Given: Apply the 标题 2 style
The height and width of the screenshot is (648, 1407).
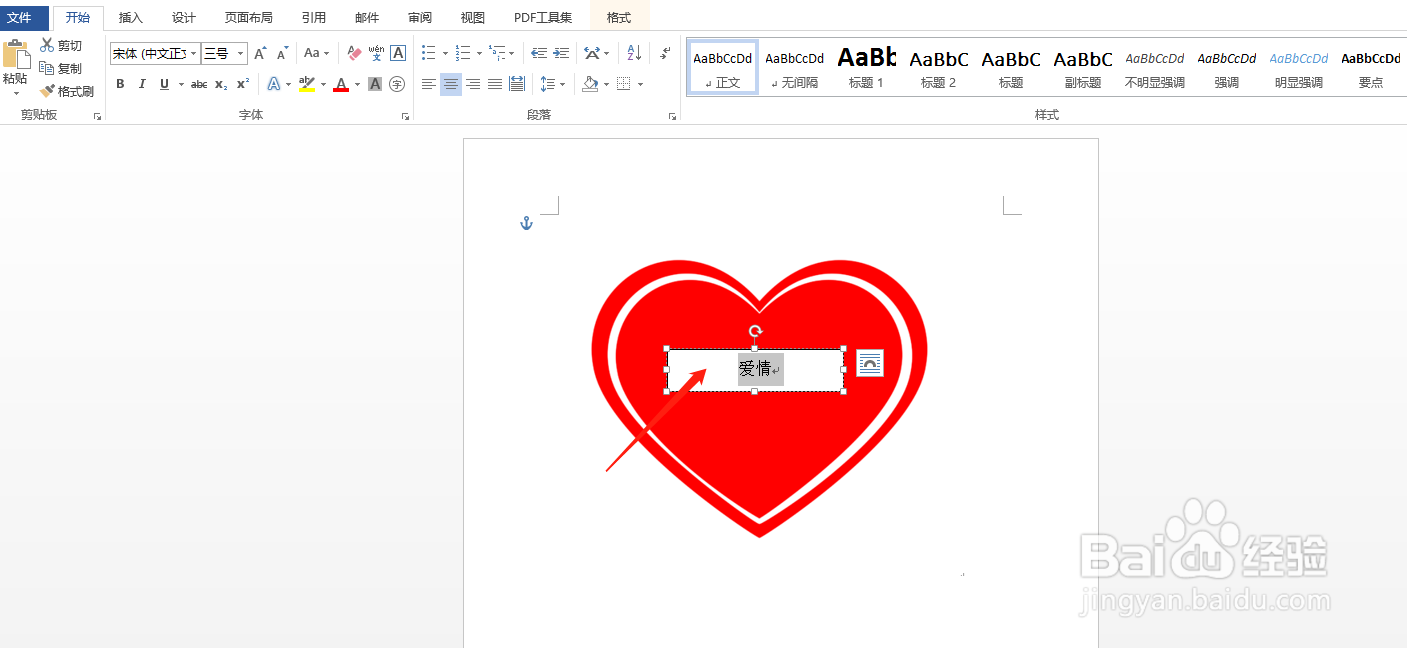Looking at the screenshot, I should click(x=939, y=68).
